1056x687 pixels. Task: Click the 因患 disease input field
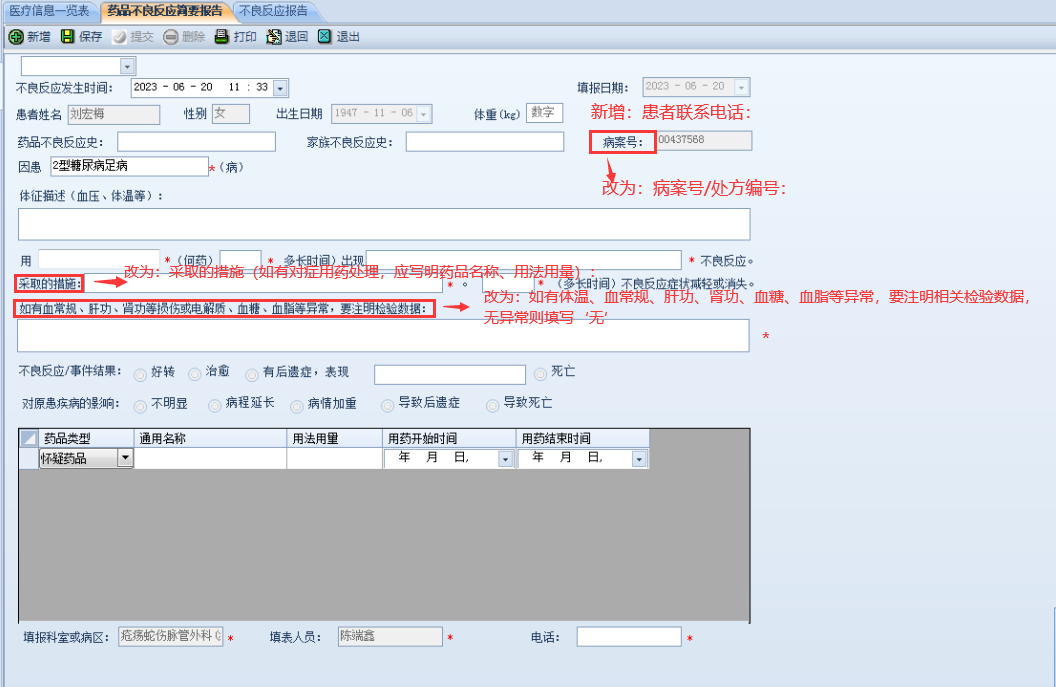(x=129, y=166)
